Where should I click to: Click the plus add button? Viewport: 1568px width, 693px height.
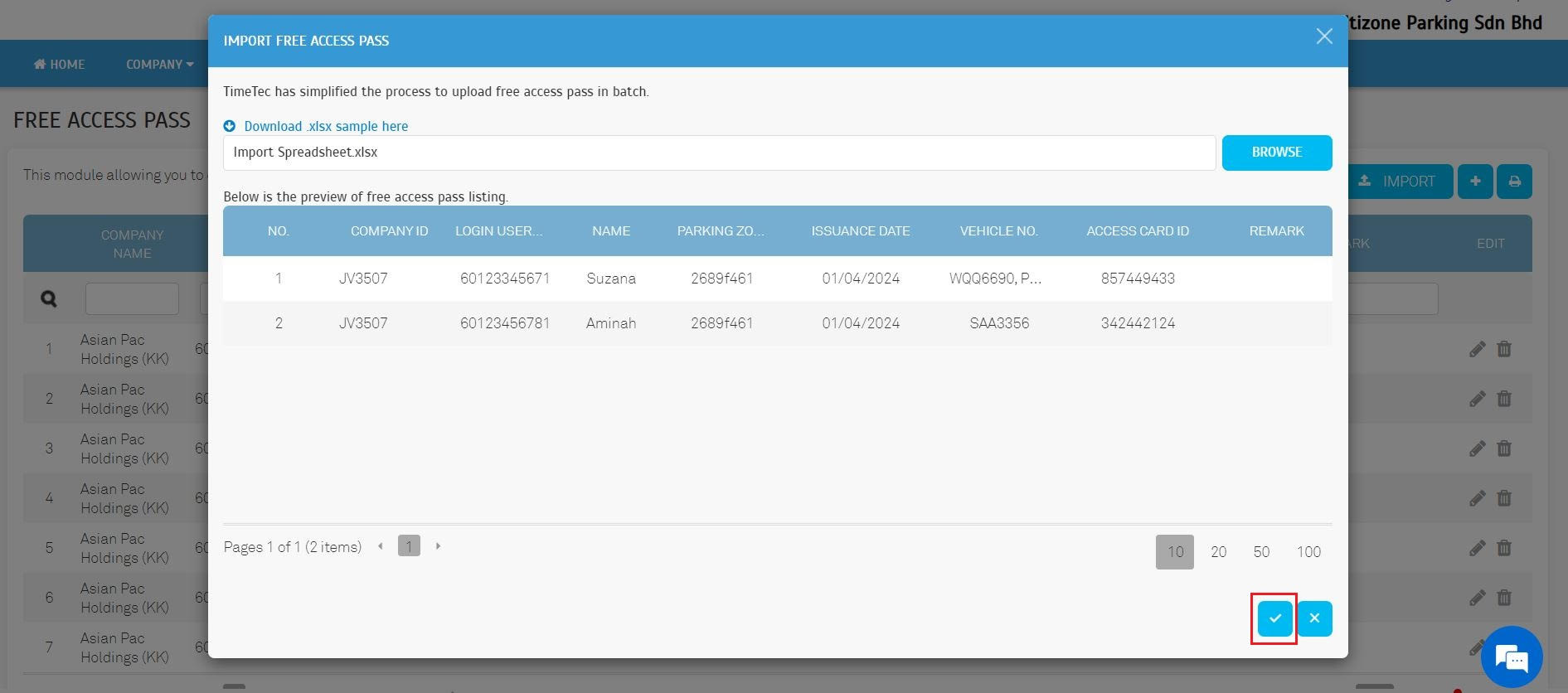1474,182
